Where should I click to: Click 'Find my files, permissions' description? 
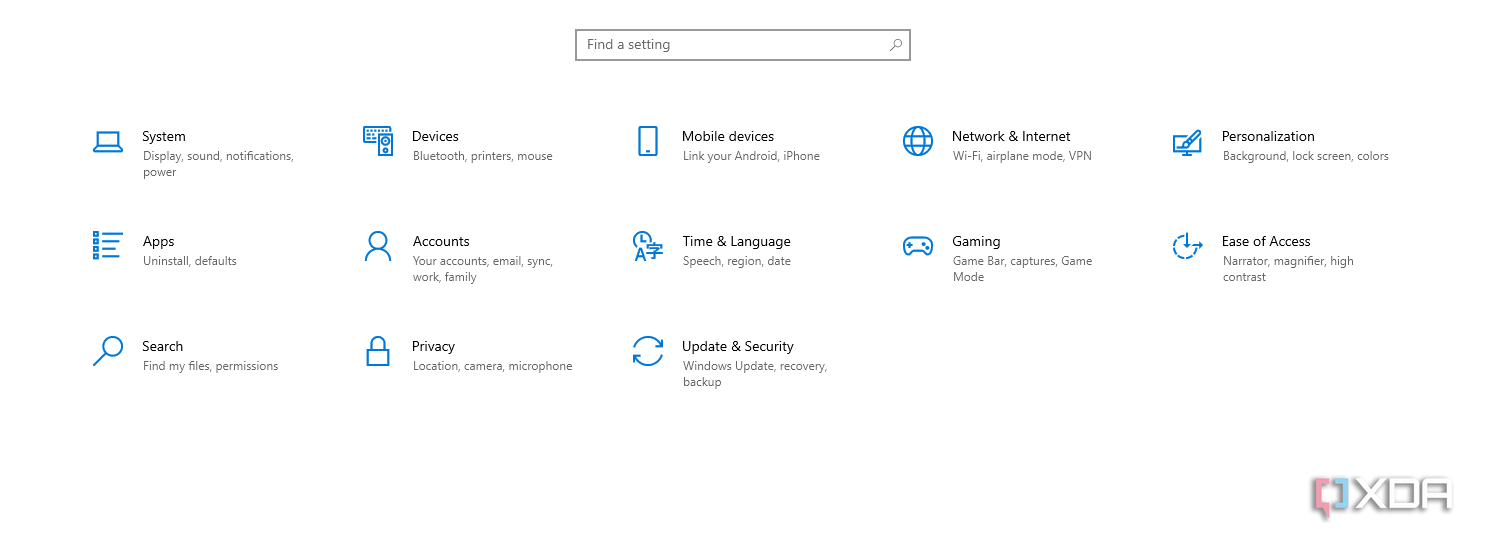211,366
